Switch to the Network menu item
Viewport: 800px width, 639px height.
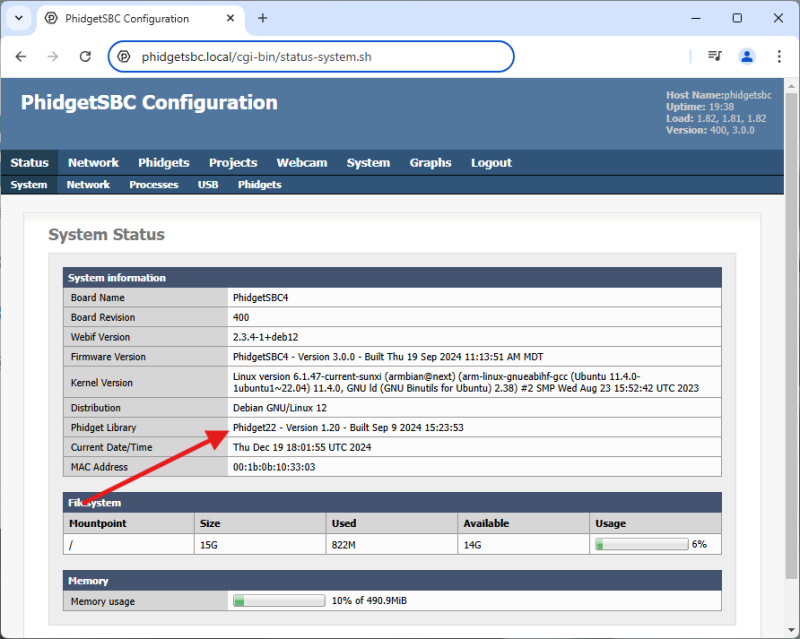[x=93, y=162]
